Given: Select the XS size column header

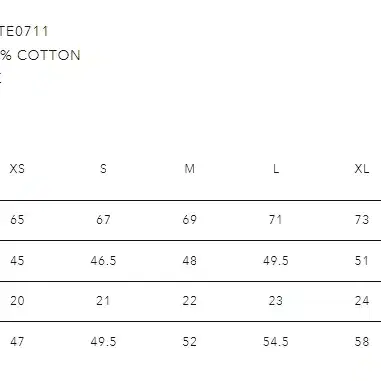Looking at the screenshot, I should [17, 169].
